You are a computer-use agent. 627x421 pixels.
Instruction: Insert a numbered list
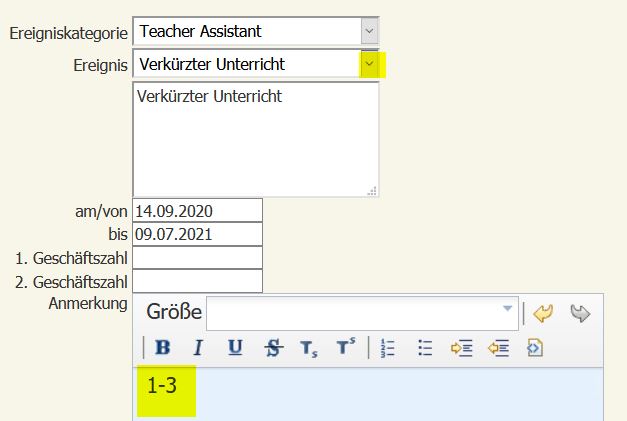(387, 348)
